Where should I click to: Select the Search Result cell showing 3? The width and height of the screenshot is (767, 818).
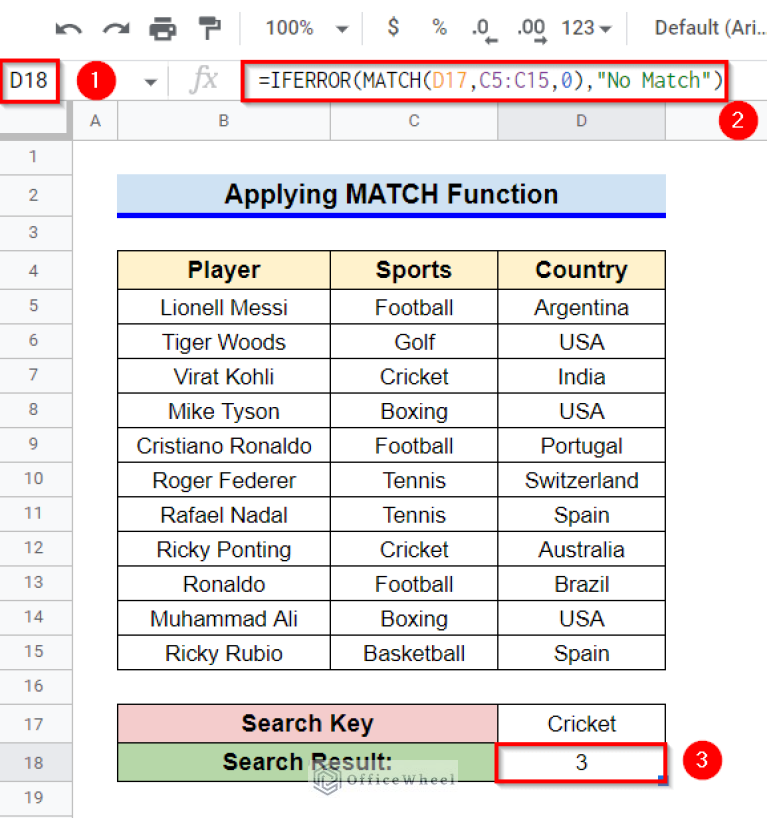pyautogui.click(x=580, y=760)
